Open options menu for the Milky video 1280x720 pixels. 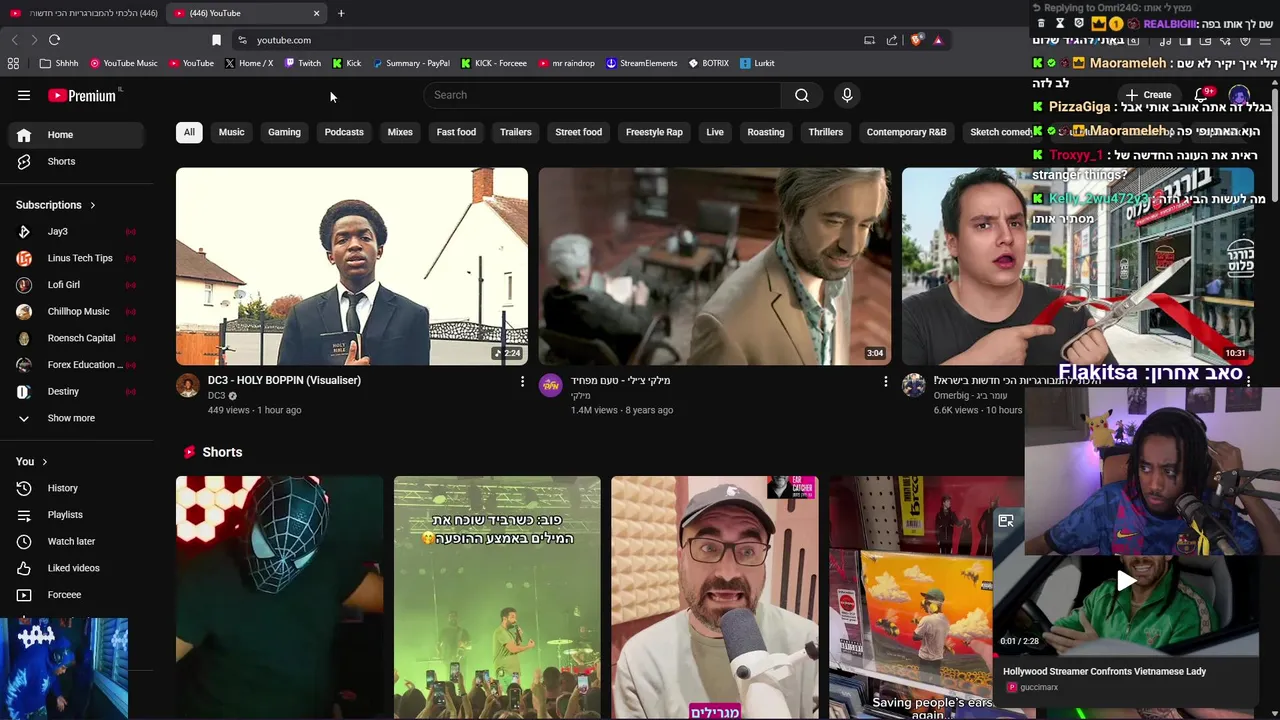click(x=885, y=381)
